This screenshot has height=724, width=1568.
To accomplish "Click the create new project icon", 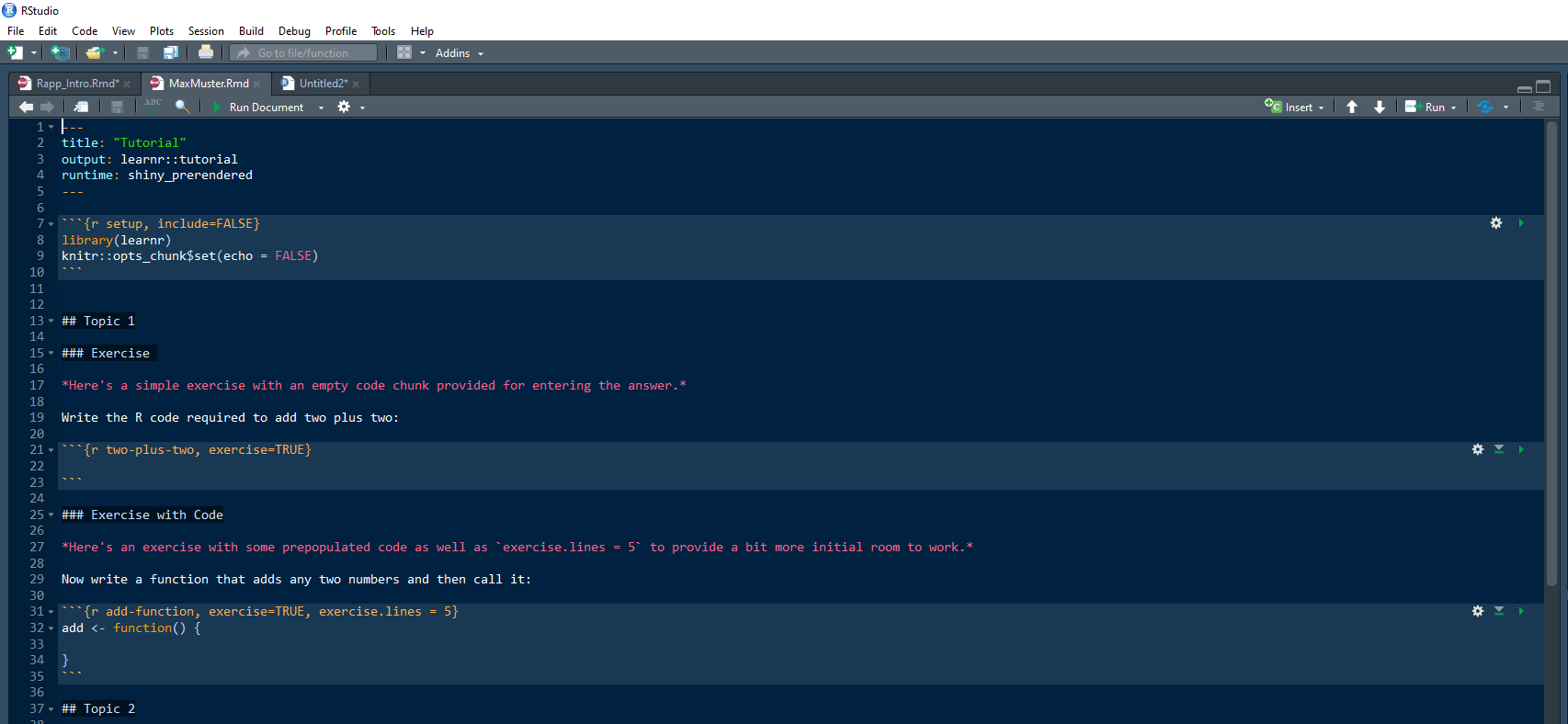I will coord(60,53).
